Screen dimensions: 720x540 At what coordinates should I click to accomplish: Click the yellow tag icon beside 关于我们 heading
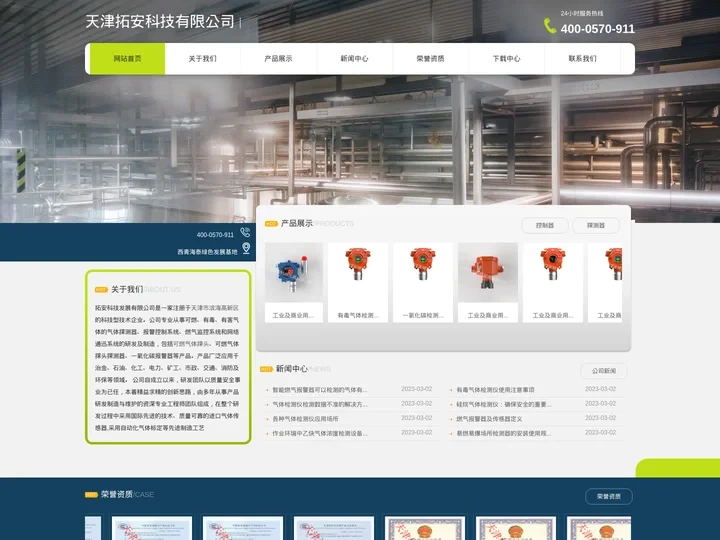click(x=101, y=290)
